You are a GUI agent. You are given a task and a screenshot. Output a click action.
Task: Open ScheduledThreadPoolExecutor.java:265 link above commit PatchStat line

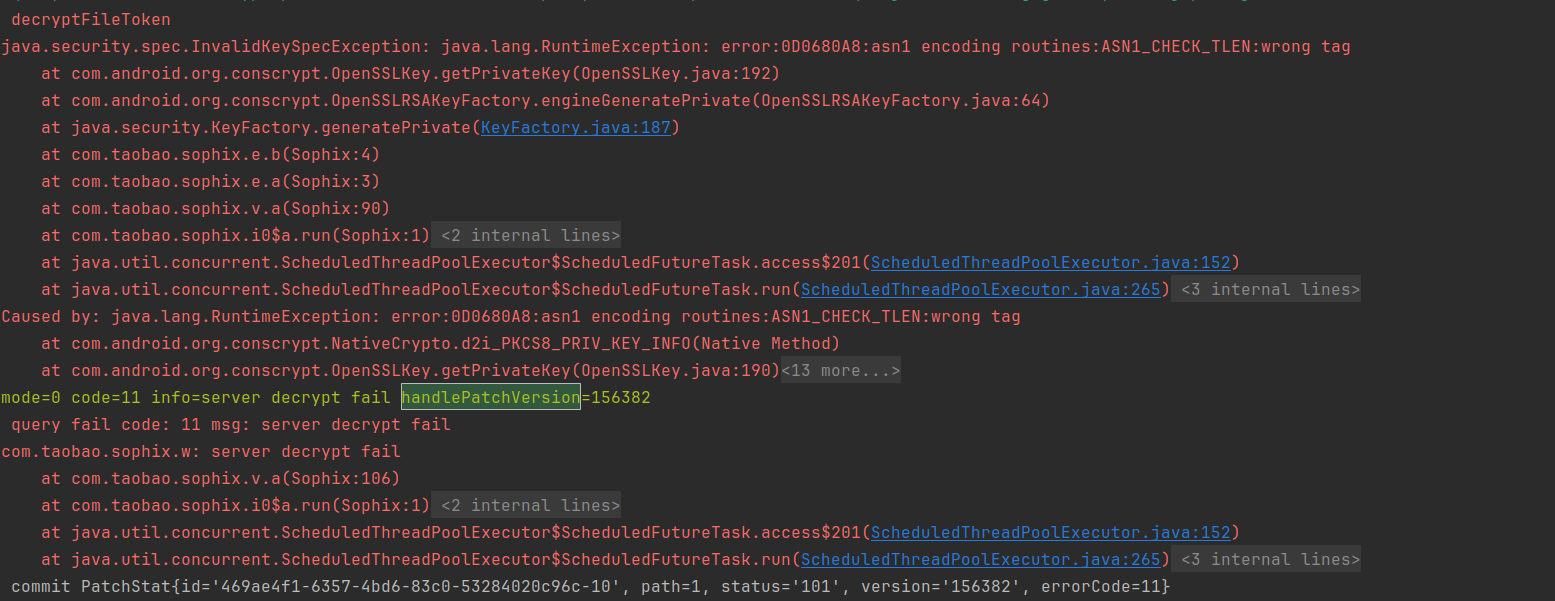click(x=980, y=559)
